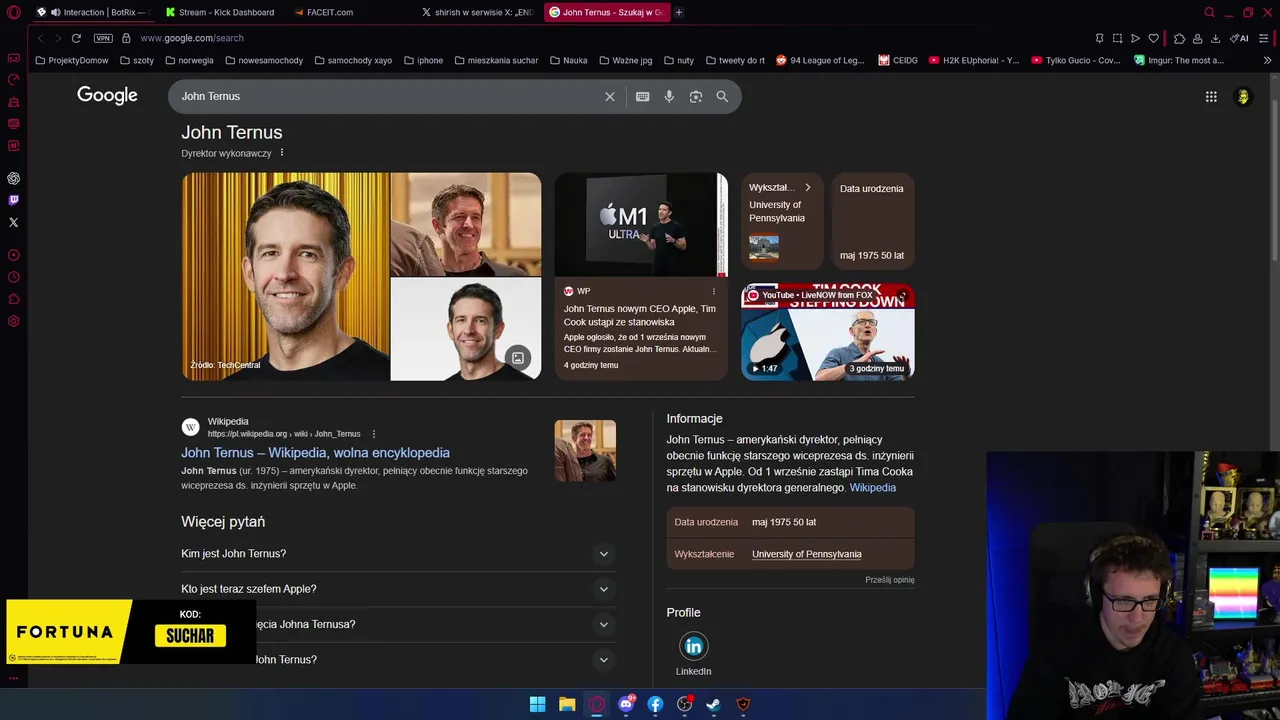Select John Ternus Google tab
Viewport: 1280px width, 720px height.
pos(606,12)
